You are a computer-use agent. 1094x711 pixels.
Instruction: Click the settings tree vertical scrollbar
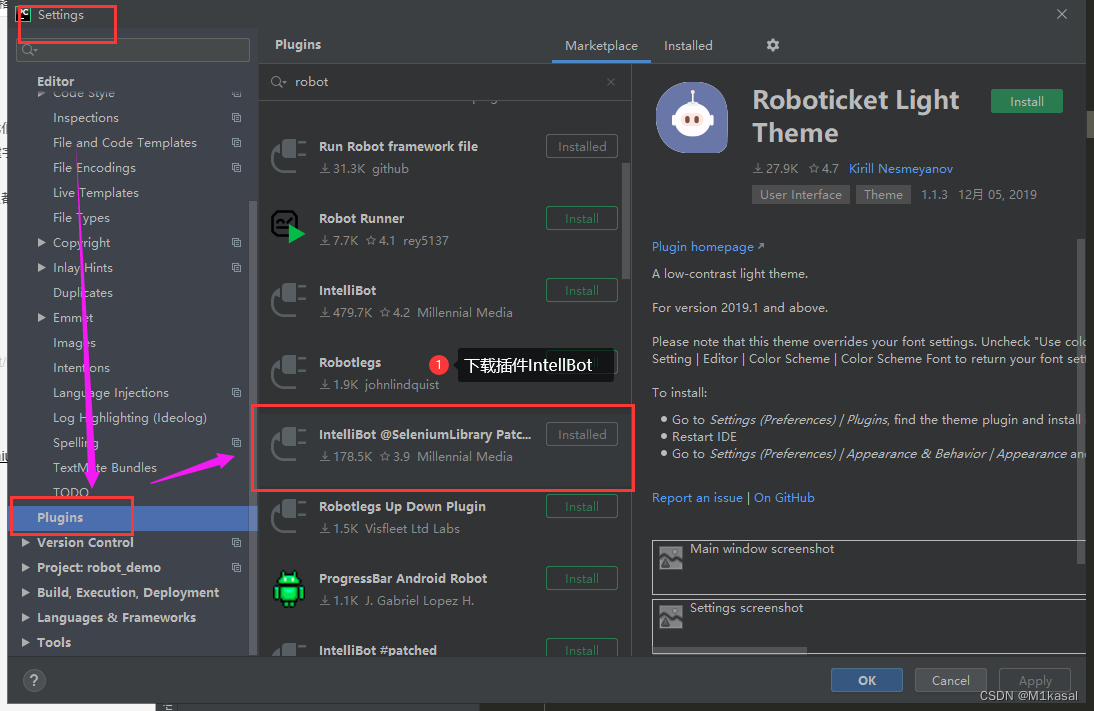(253, 426)
